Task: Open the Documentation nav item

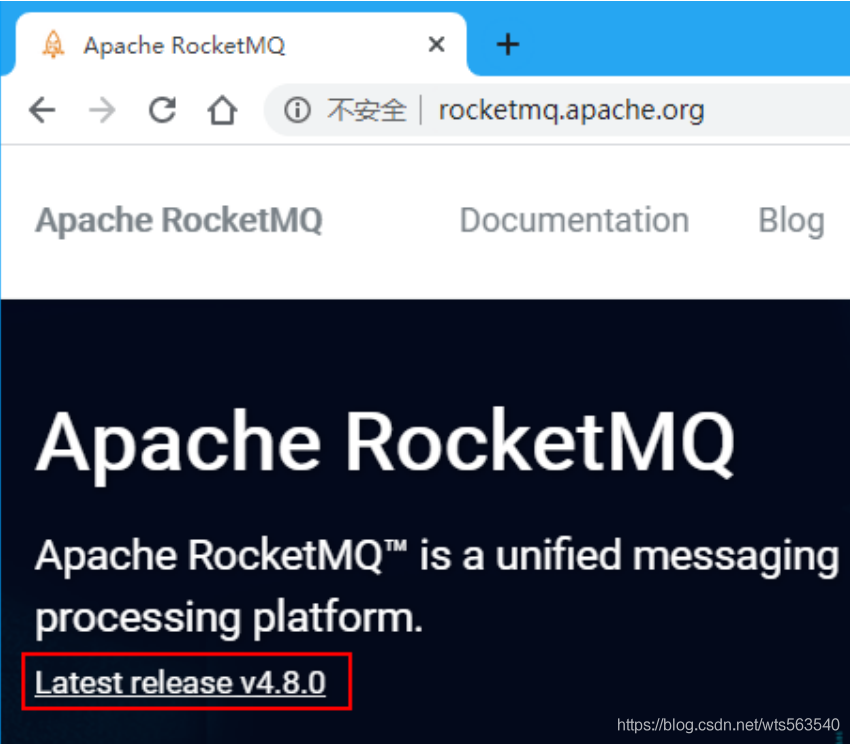Action: pos(574,221)
